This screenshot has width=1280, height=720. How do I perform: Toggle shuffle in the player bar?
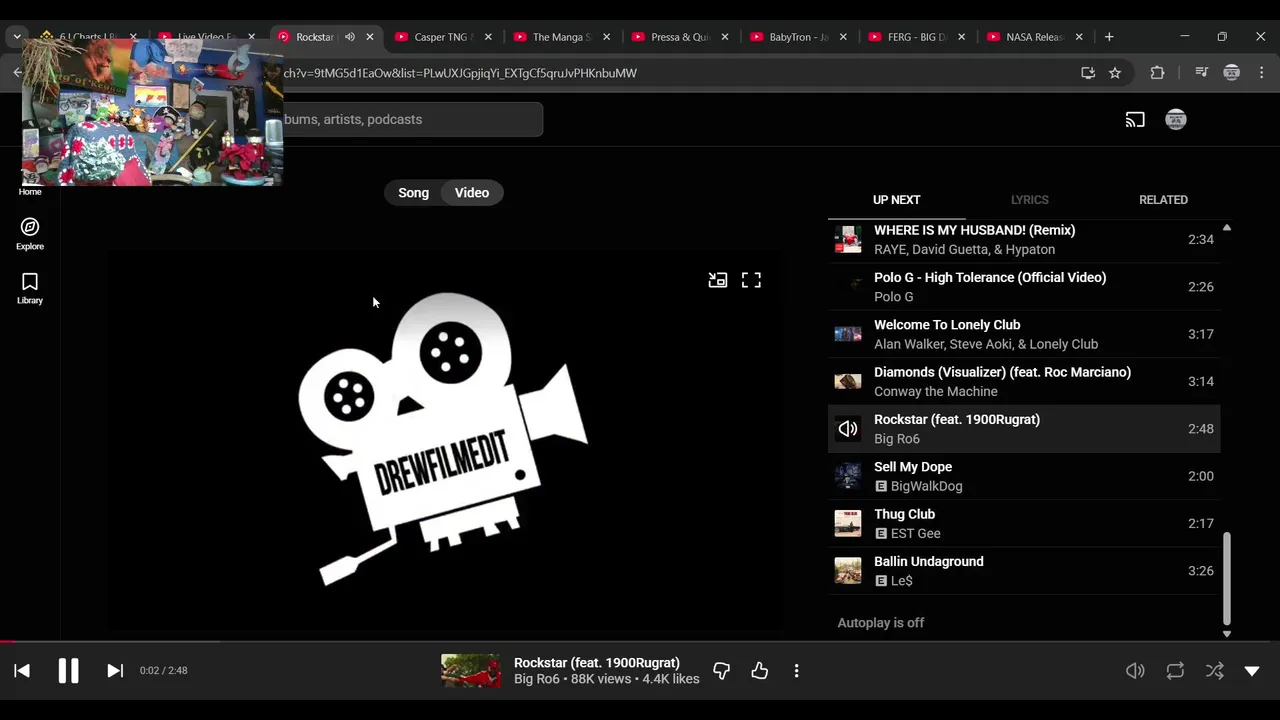pos(1214,671)
